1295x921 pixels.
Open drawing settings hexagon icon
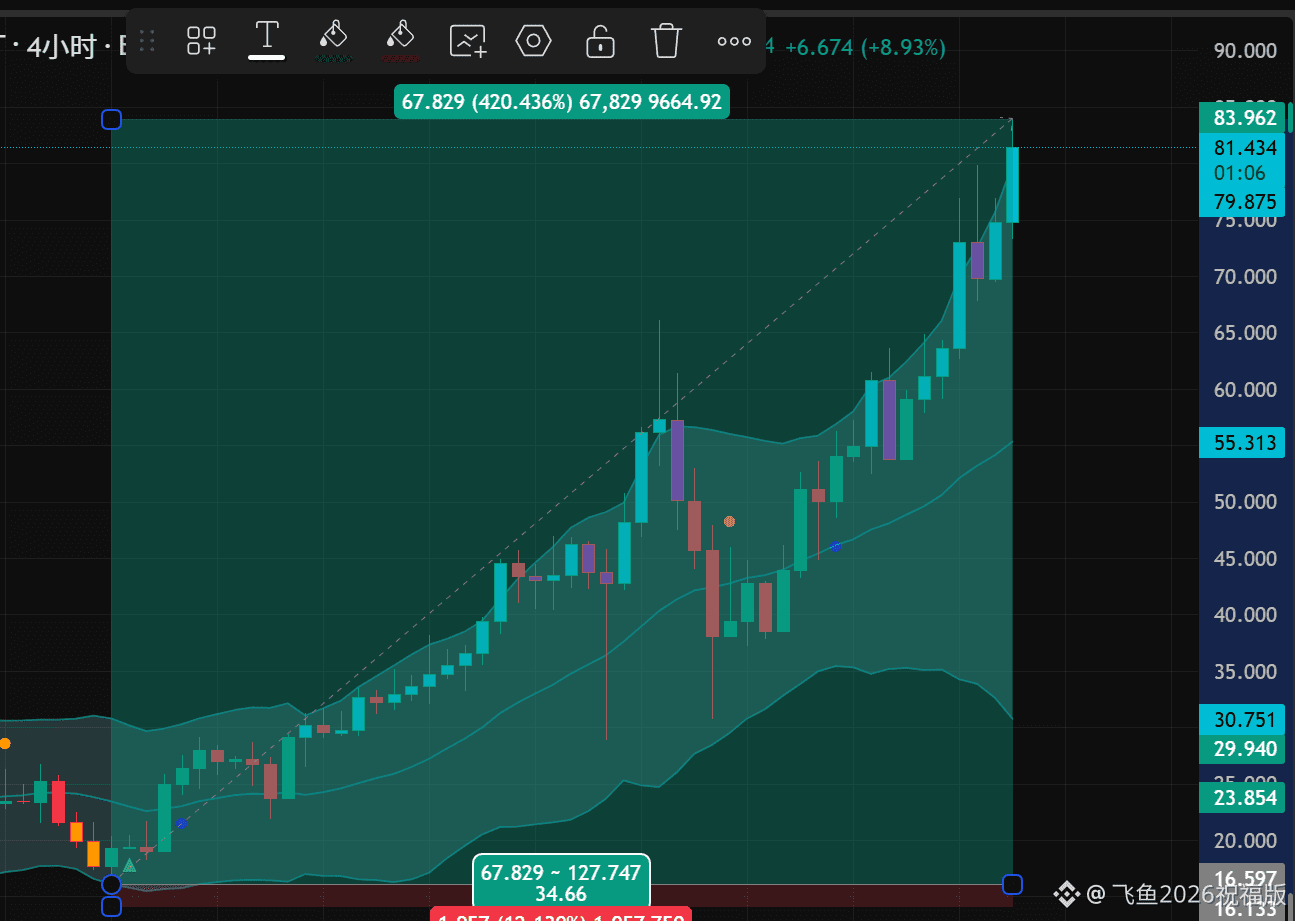pos(534,41)
